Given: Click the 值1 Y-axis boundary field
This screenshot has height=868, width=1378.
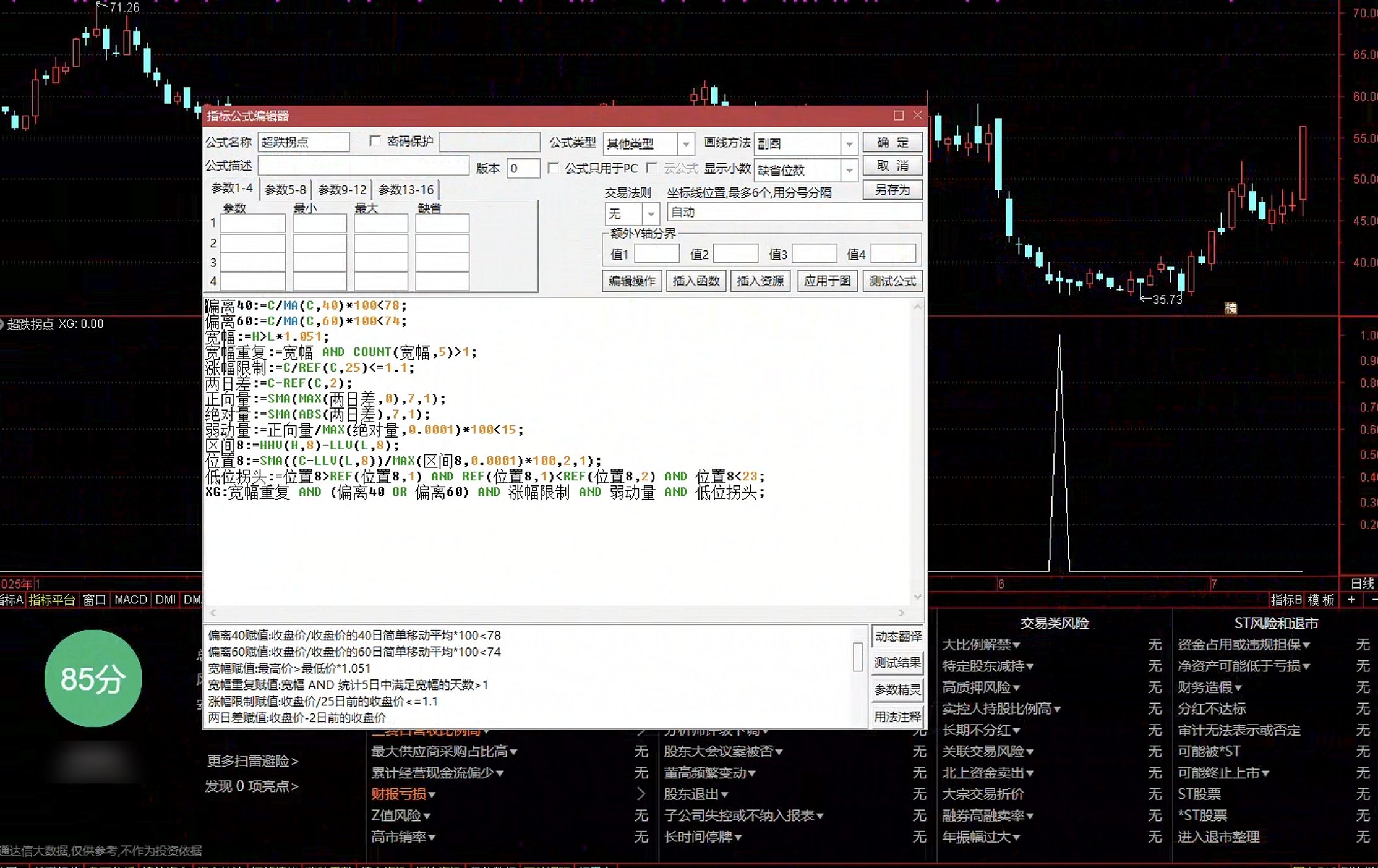Looking at the screenshot, I should pyautogui.click(x=656, y=254).
